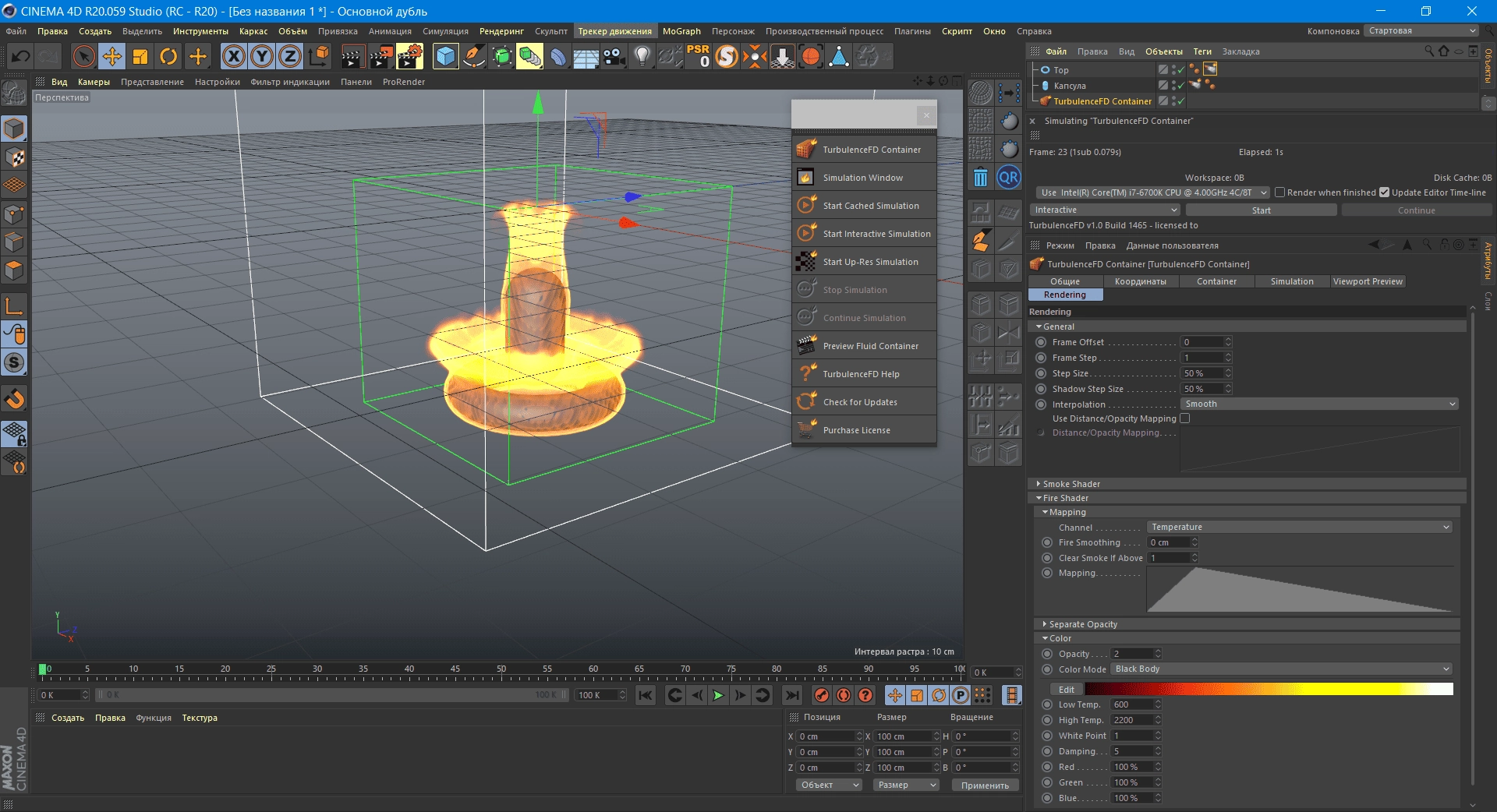The height and width of the screenshot is (812, 1497).
Task: Open the Interactive mode dropdown
Action: 1105,210
